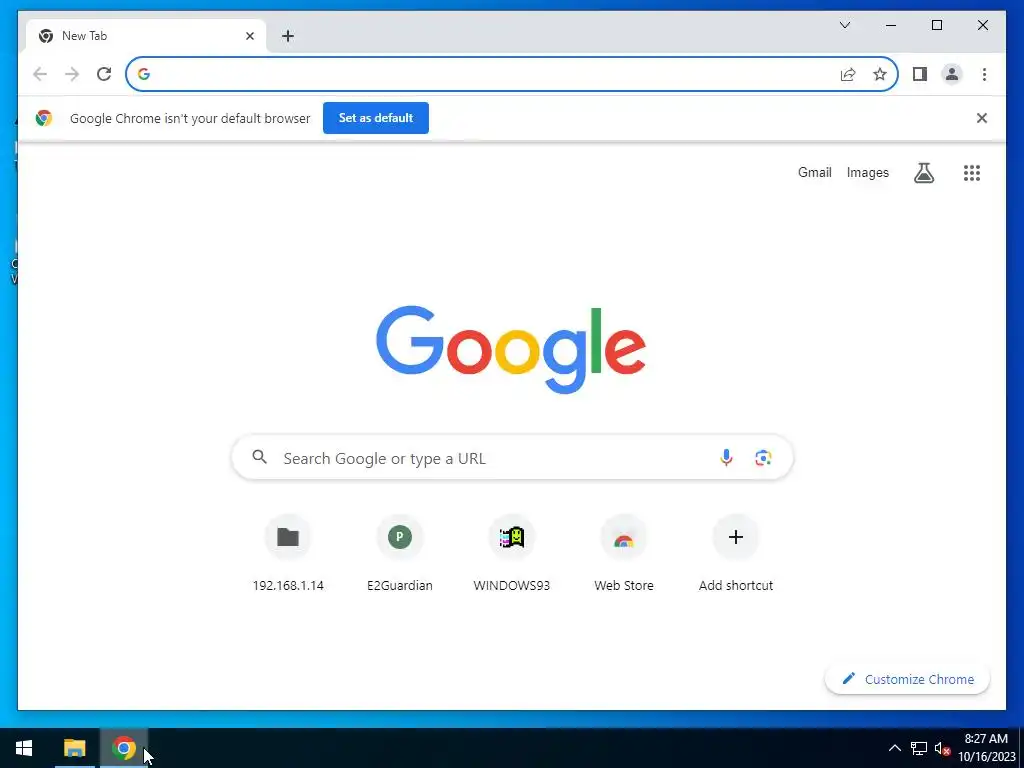Image resolution: width=1024 pixels, height=768 pixels.
Task: Open the muted volume tray icon
Action: coord(942,748)
